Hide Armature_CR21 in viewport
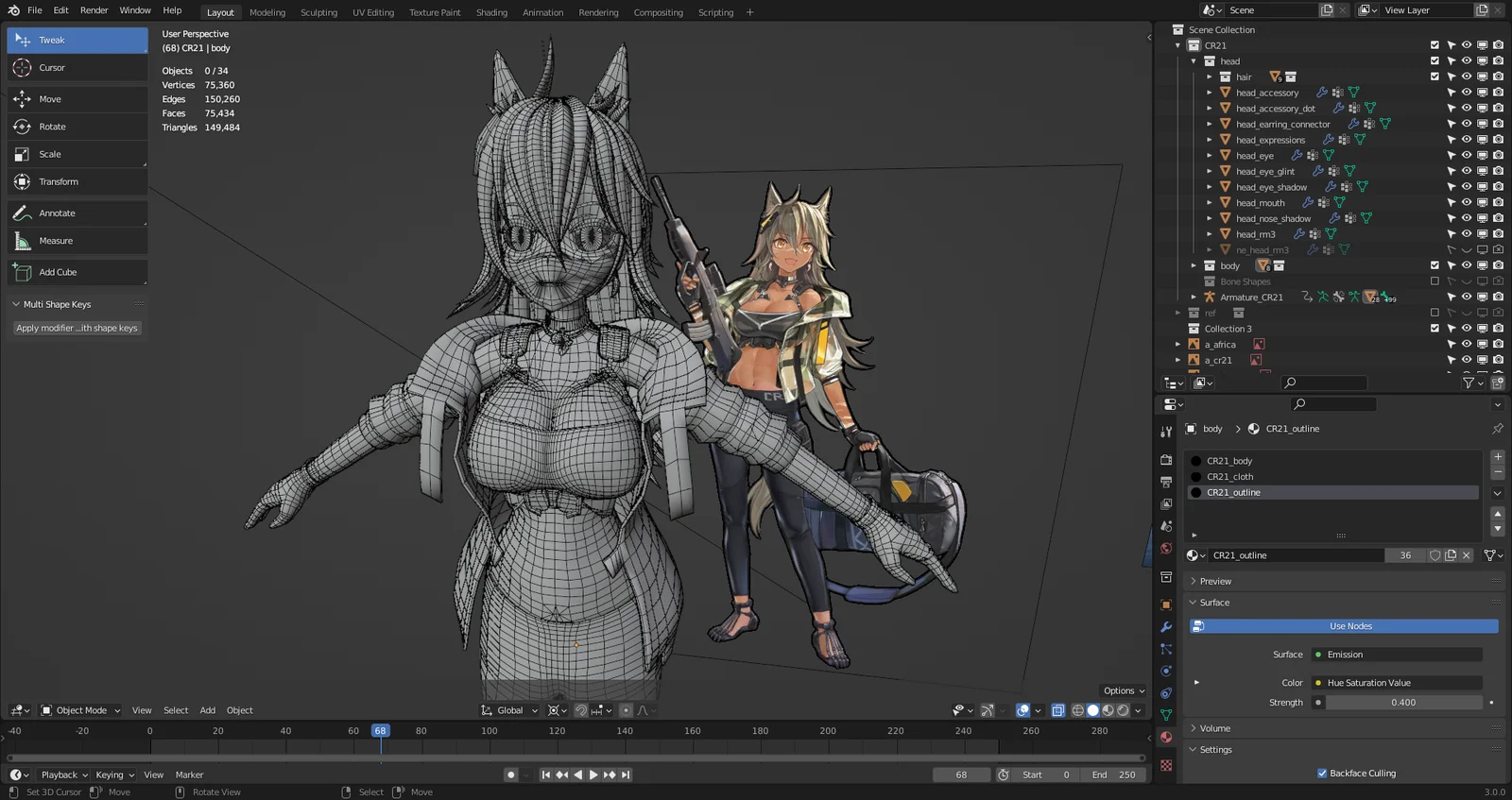 click(1467, 298)
